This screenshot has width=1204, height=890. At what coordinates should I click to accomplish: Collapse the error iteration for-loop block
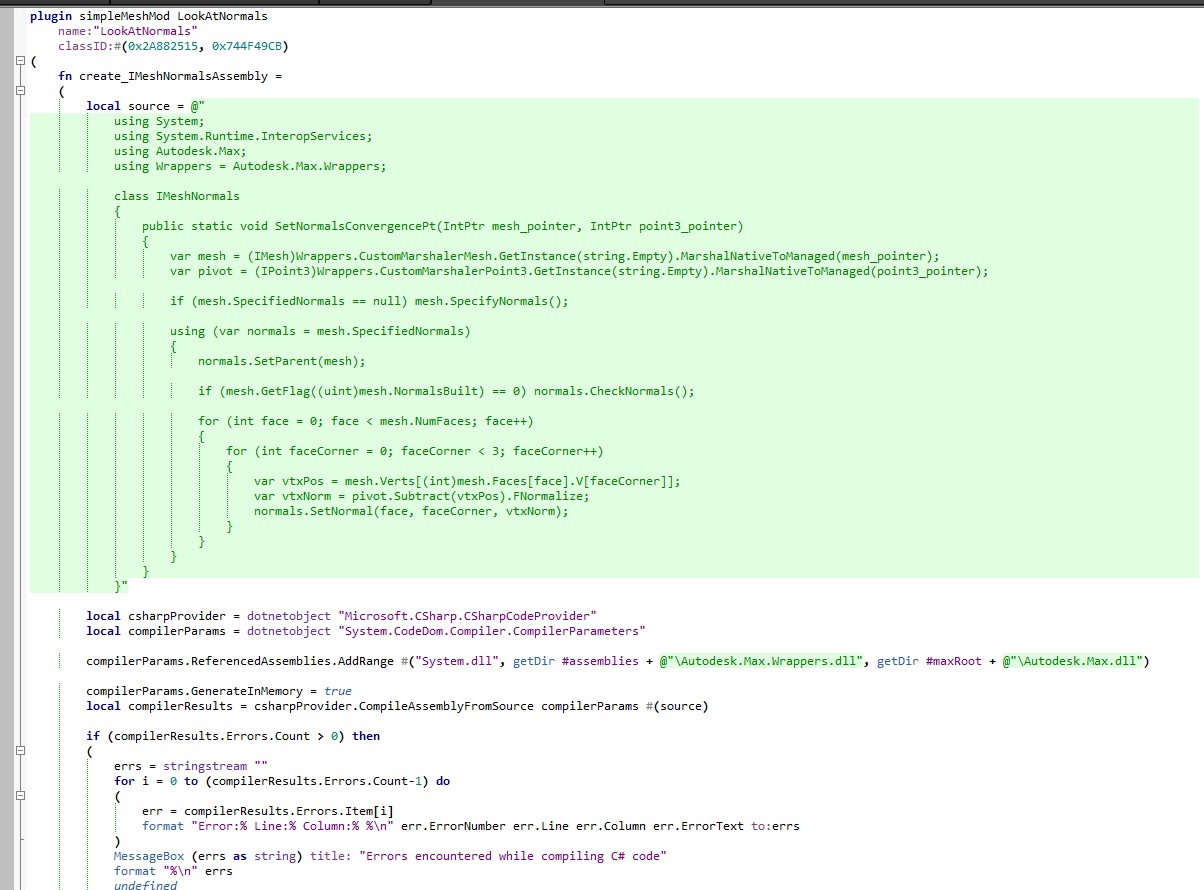coord(18,796)
